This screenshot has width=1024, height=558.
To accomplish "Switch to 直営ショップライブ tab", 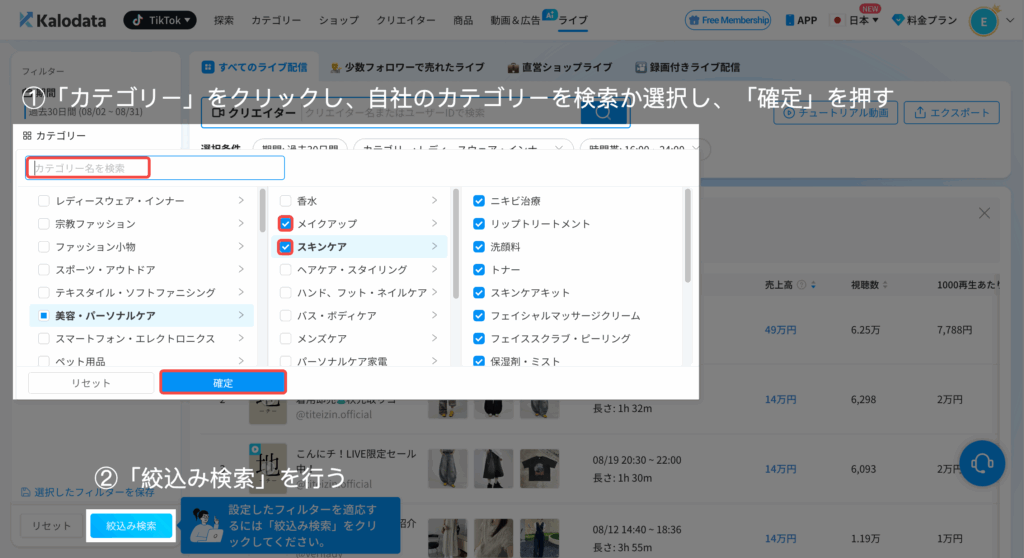I will point(560,67).
